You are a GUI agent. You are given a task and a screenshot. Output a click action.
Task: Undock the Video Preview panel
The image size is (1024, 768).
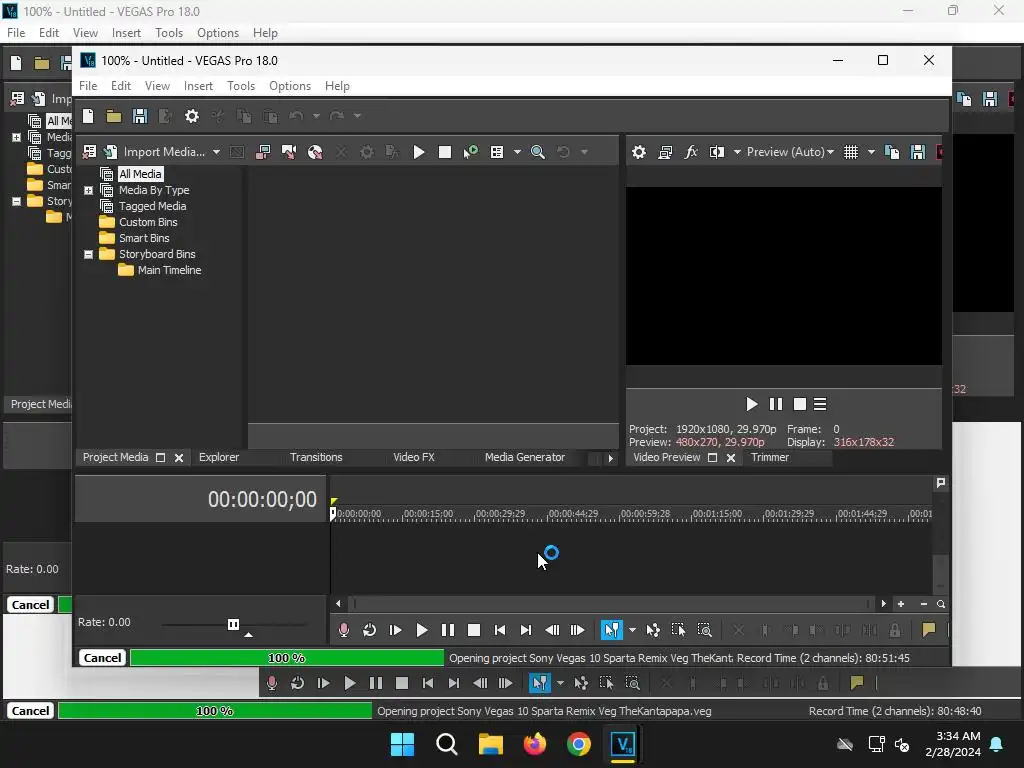pos(712,458)
